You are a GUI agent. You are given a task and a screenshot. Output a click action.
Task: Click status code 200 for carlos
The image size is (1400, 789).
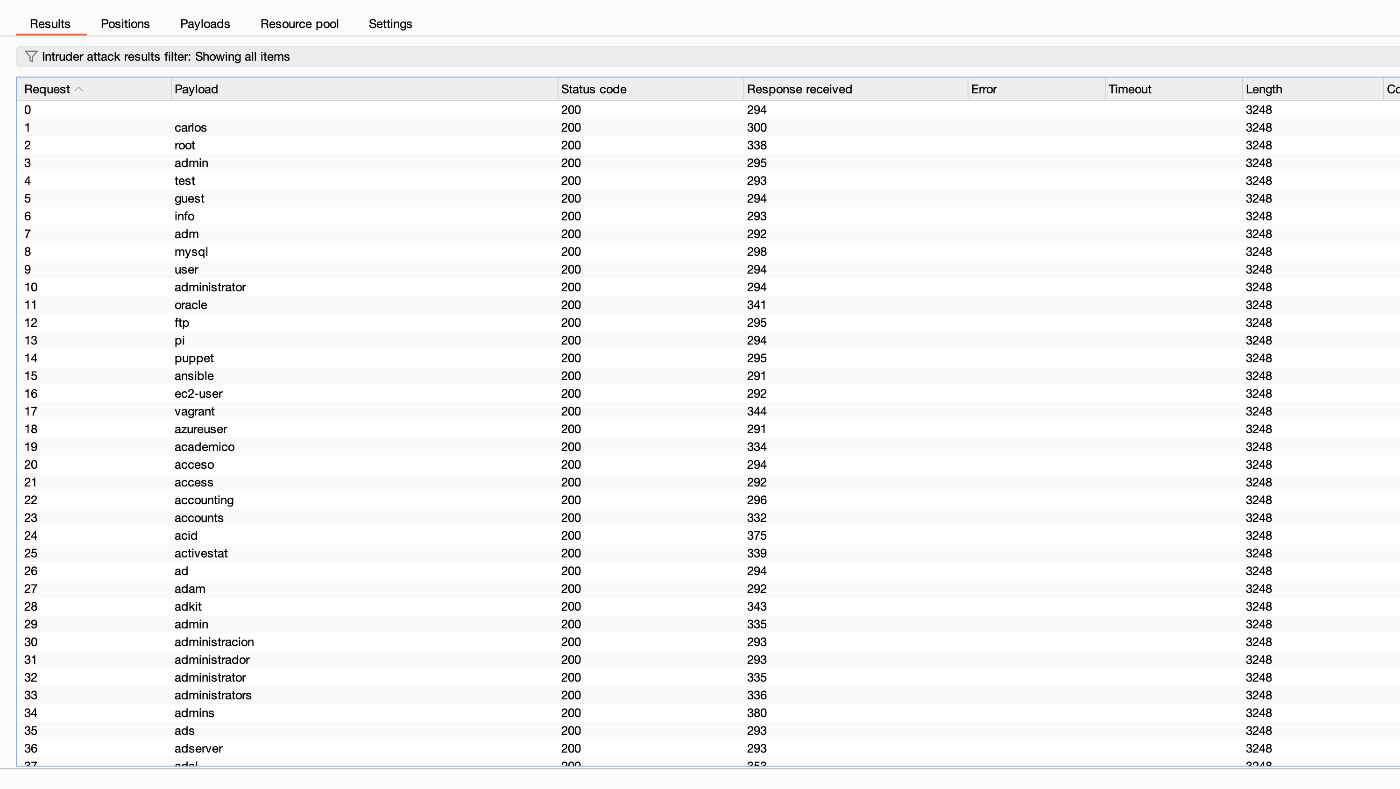571,127
